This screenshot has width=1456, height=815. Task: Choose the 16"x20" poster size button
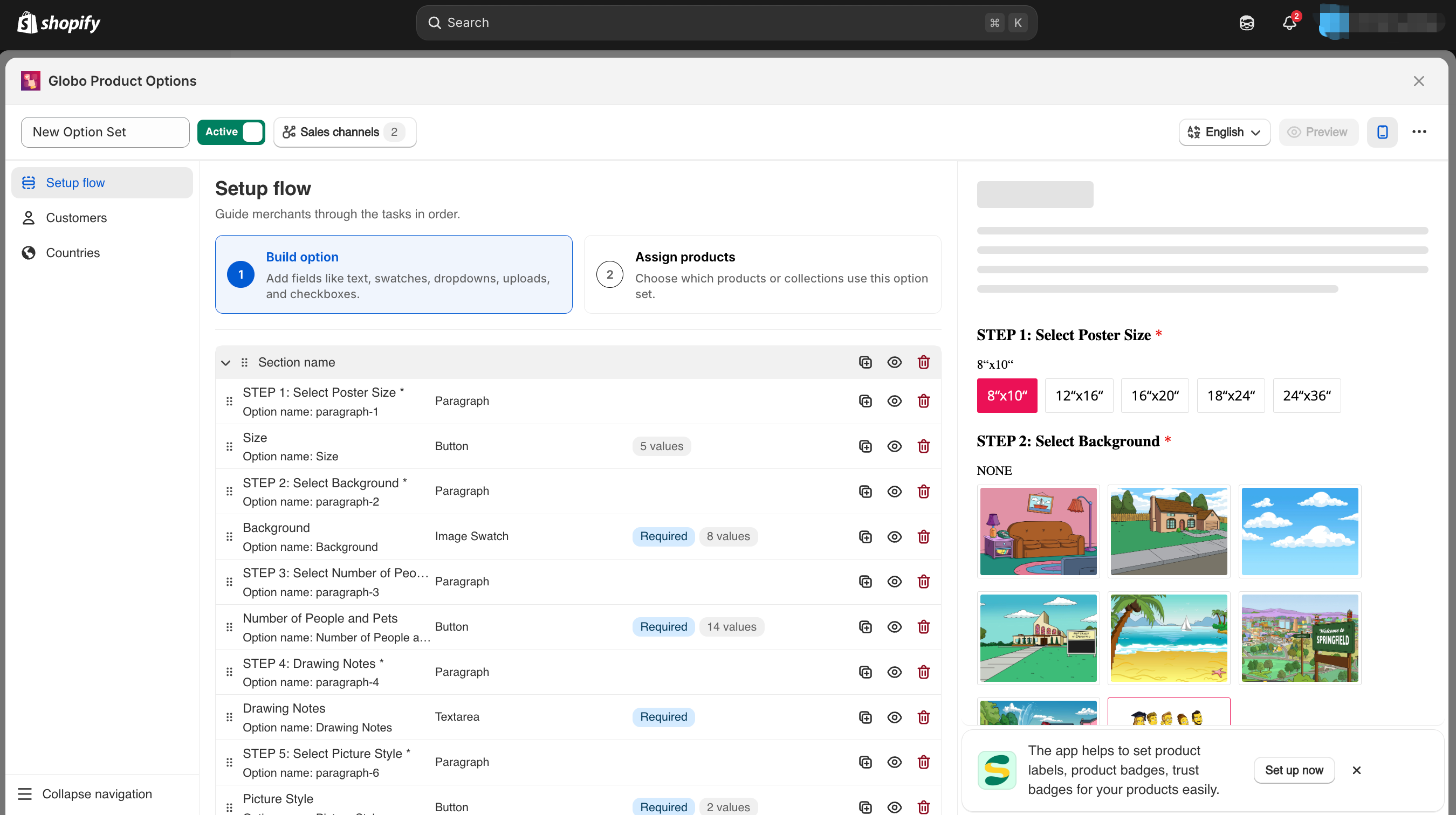pos(1155,396)
